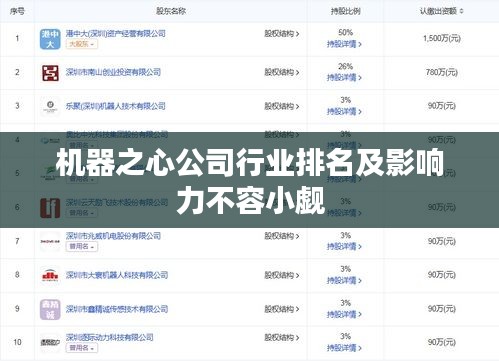Open 股权结构 for 港中大(深圳)资产经营有限公司
The width and height of the screenshot is (499, 361).
[282, 34]
